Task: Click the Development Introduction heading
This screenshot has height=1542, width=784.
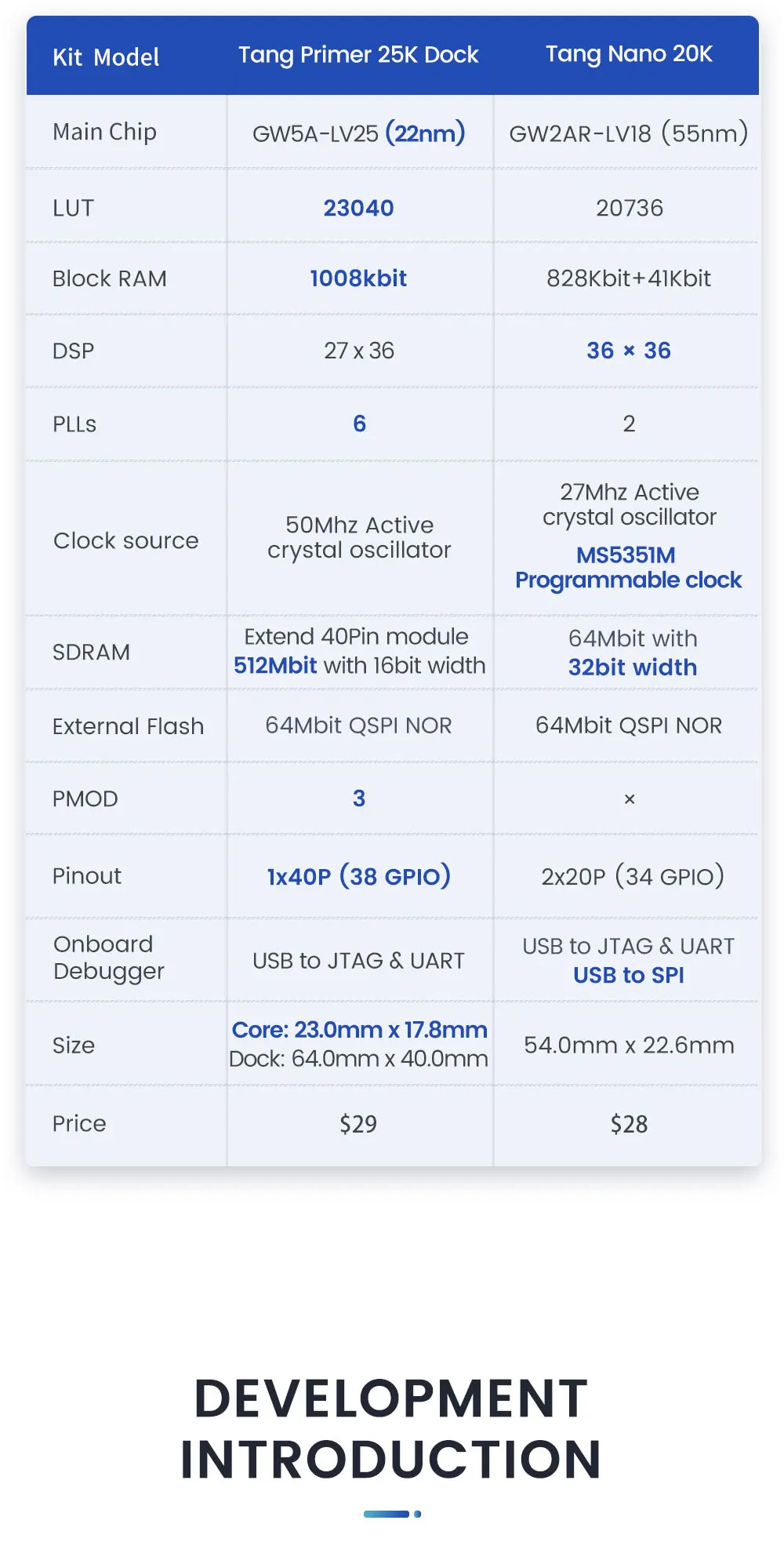Action: [x=391, y=1429]
